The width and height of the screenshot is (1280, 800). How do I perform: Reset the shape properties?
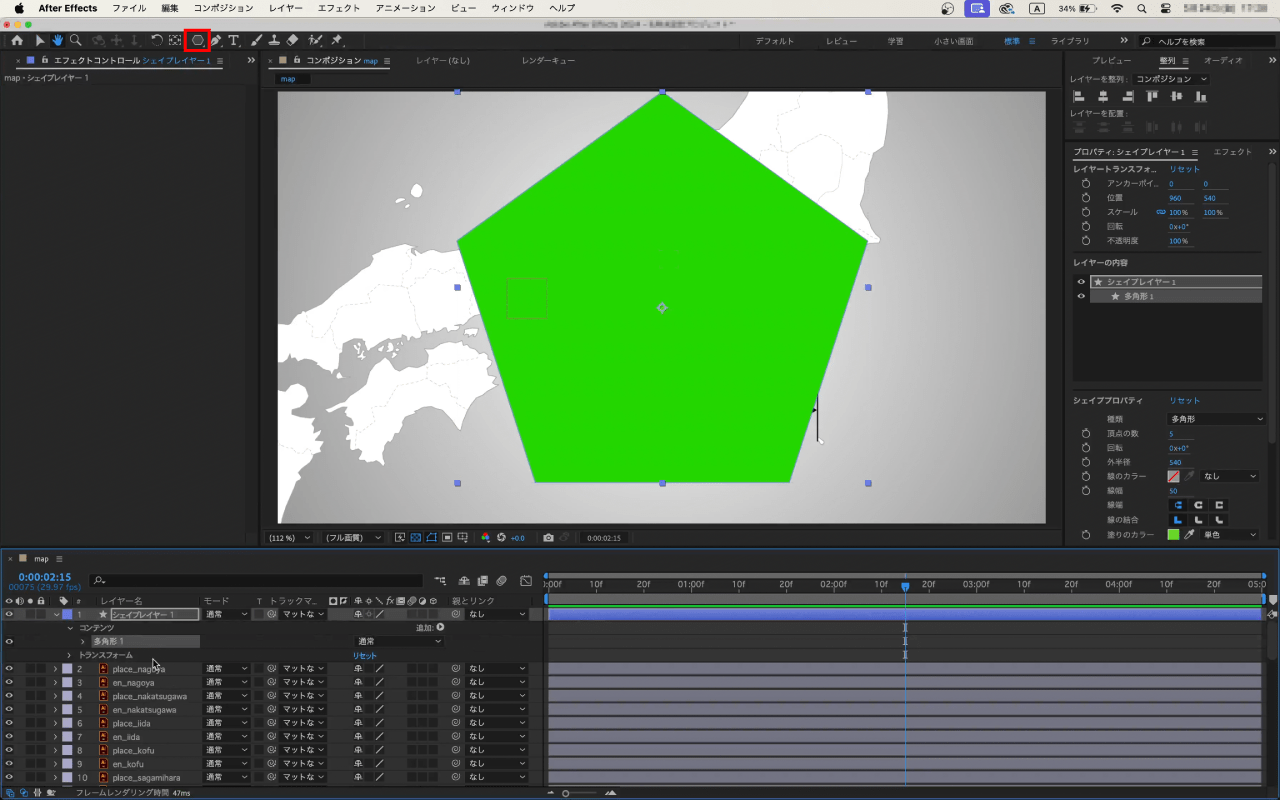1184,400
